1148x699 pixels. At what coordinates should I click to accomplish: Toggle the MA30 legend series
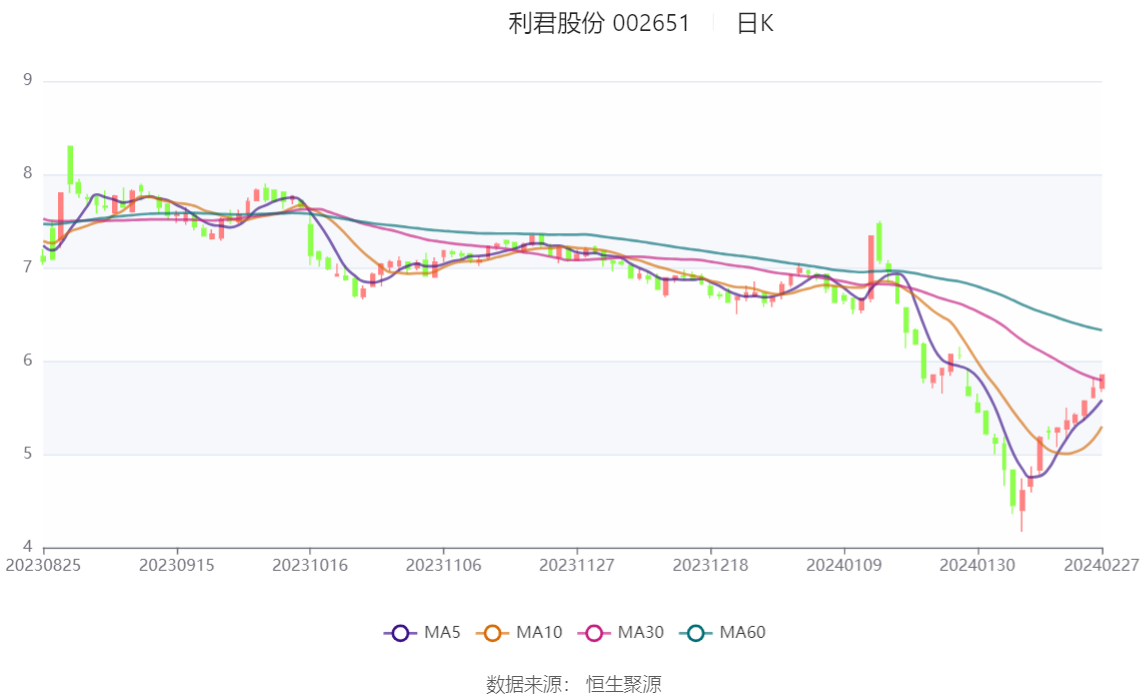click(x=621, y=632)
